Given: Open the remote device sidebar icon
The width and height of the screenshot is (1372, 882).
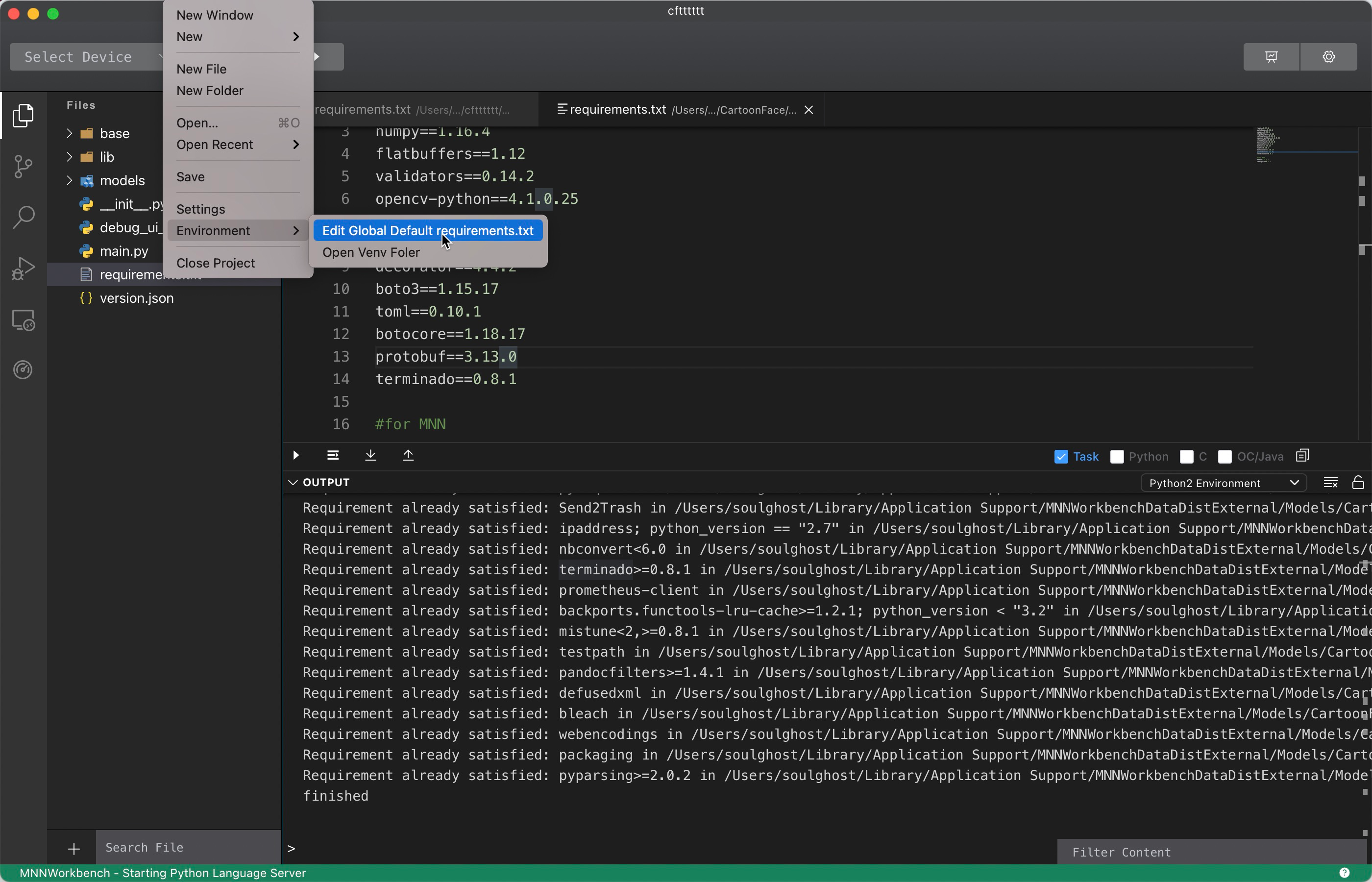Looking at the screenshot, I should tap(23, 319).
